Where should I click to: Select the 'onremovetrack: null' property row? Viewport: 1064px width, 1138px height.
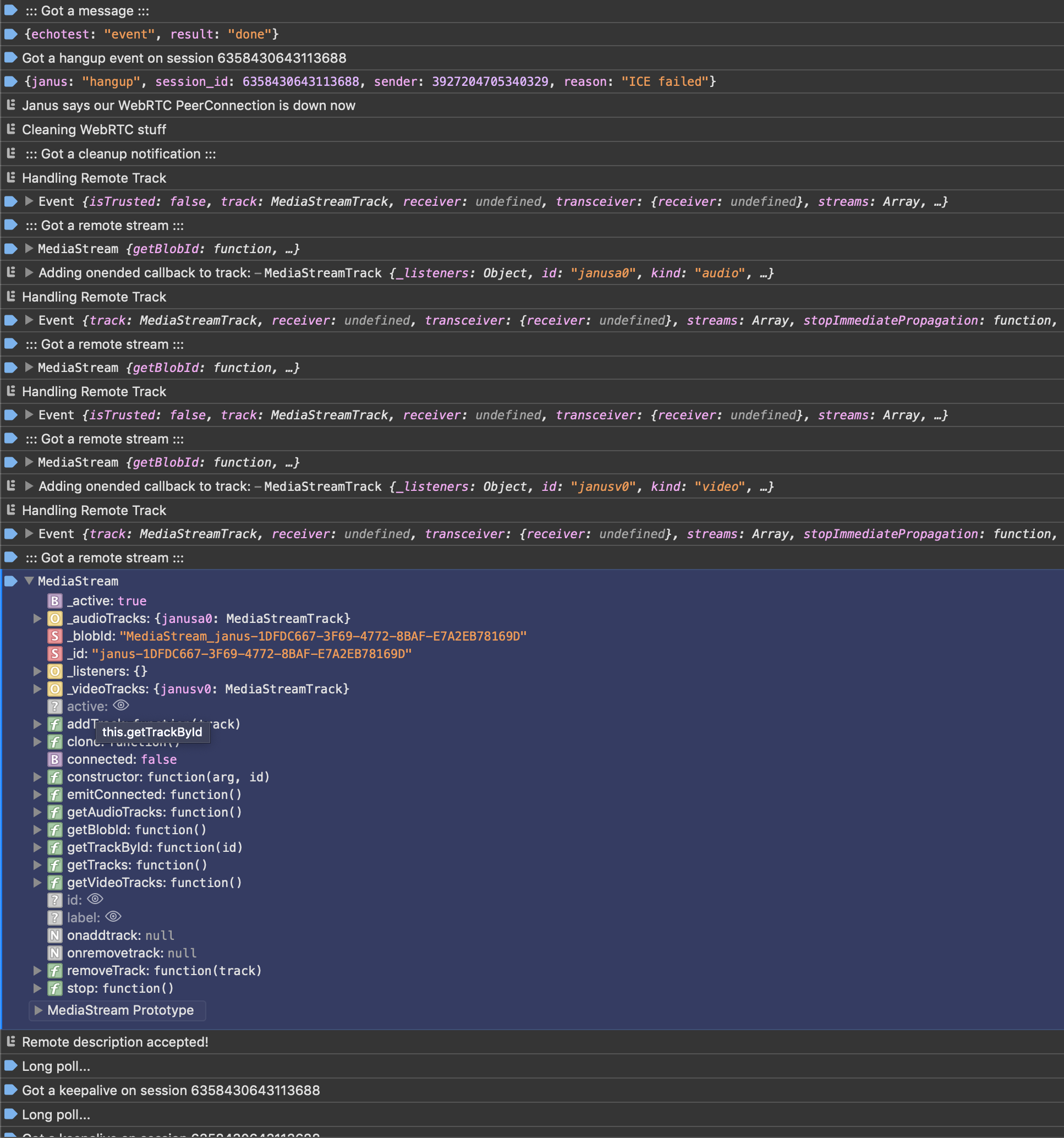point(131,953)
